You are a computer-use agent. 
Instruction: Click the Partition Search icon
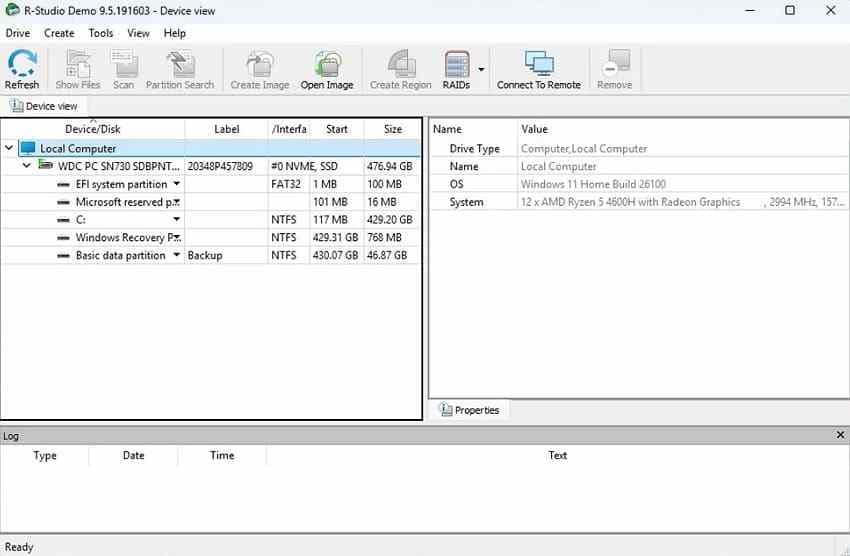point(180,63)
